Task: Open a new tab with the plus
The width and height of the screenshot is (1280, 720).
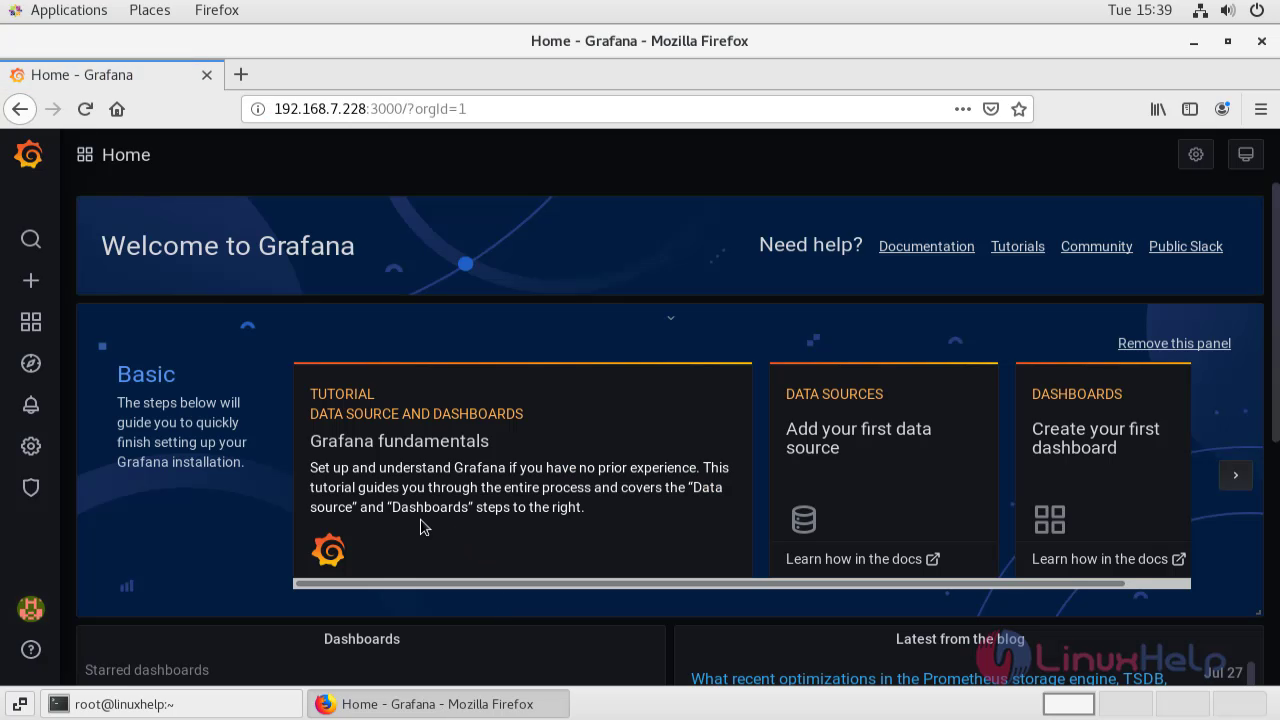Action: (241, 74)
